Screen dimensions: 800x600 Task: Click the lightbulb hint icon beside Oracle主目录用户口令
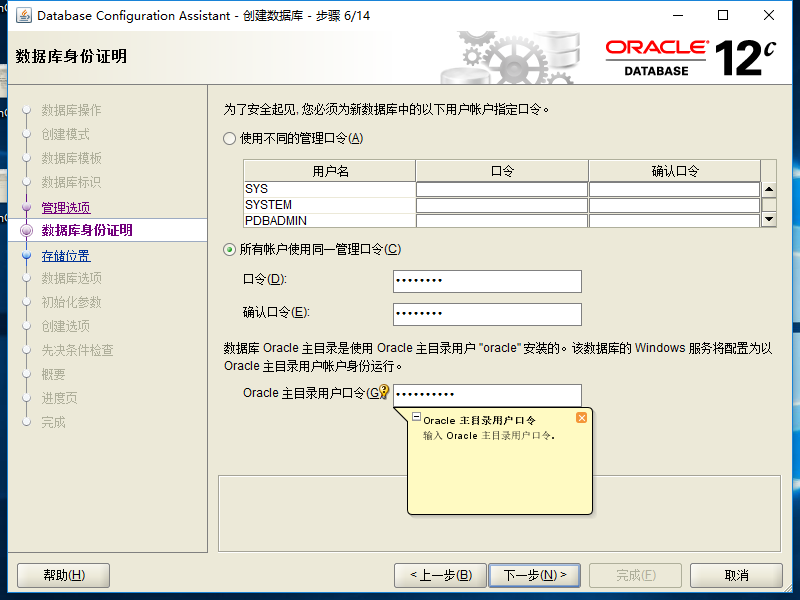coord(384,392)
